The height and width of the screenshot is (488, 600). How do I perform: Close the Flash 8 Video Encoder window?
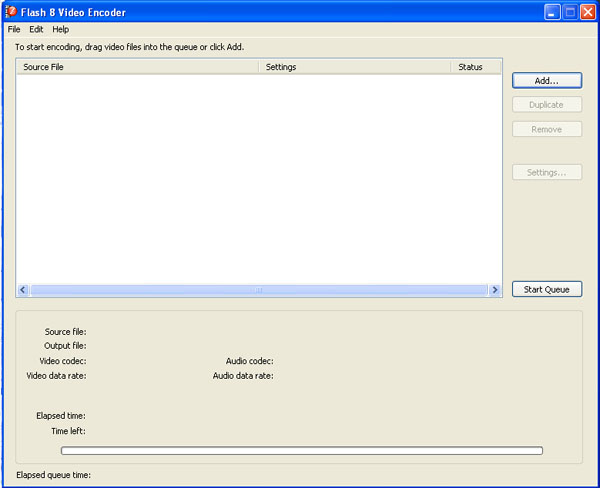tap(588, 12)
